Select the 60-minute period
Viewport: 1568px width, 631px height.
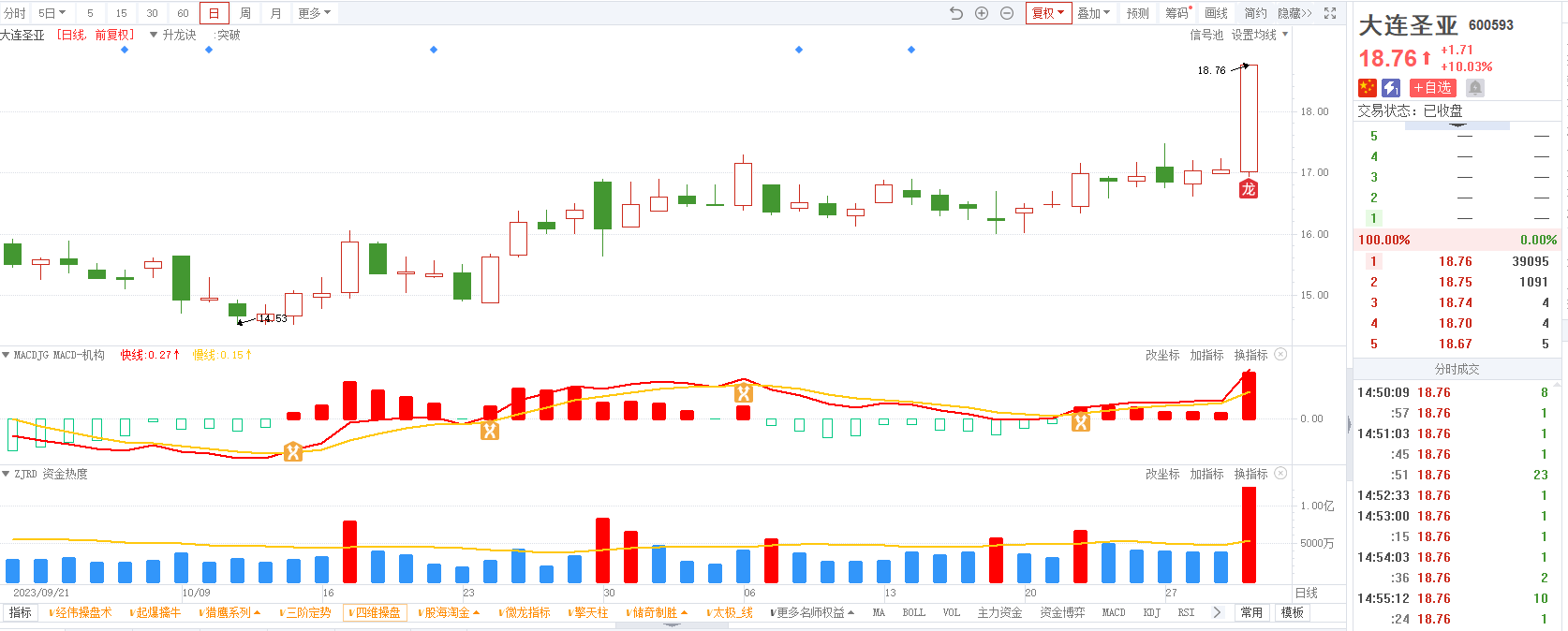pos(183,13)
